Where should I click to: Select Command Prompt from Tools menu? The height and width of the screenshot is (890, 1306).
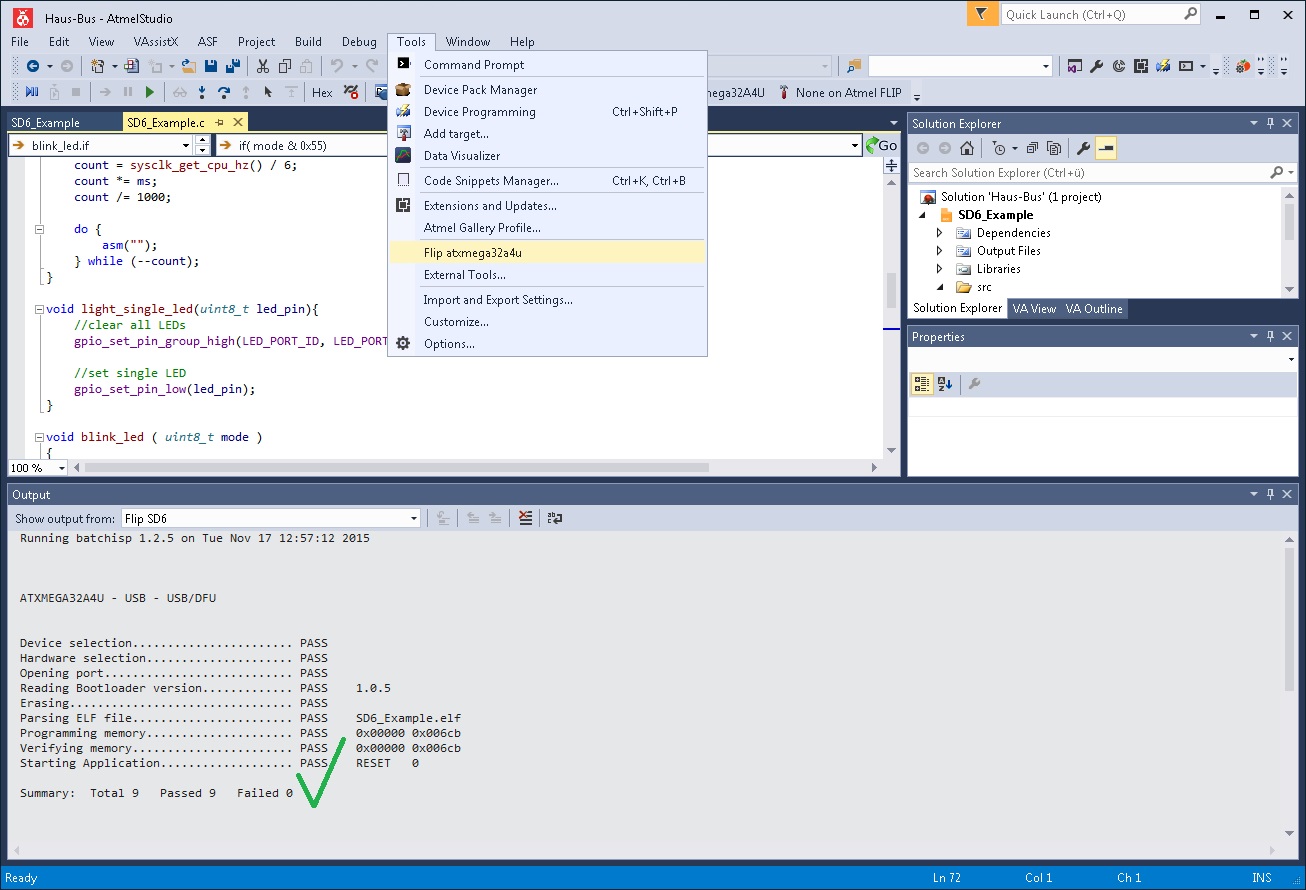tap(547, 64)
